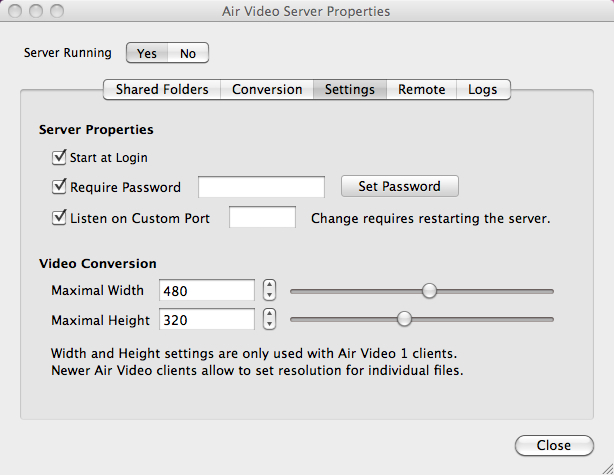The width and height of the screenshot is (614, 475).
Task: Increase Maximal Height with the stepper up arrow
Action: [269, 314]
